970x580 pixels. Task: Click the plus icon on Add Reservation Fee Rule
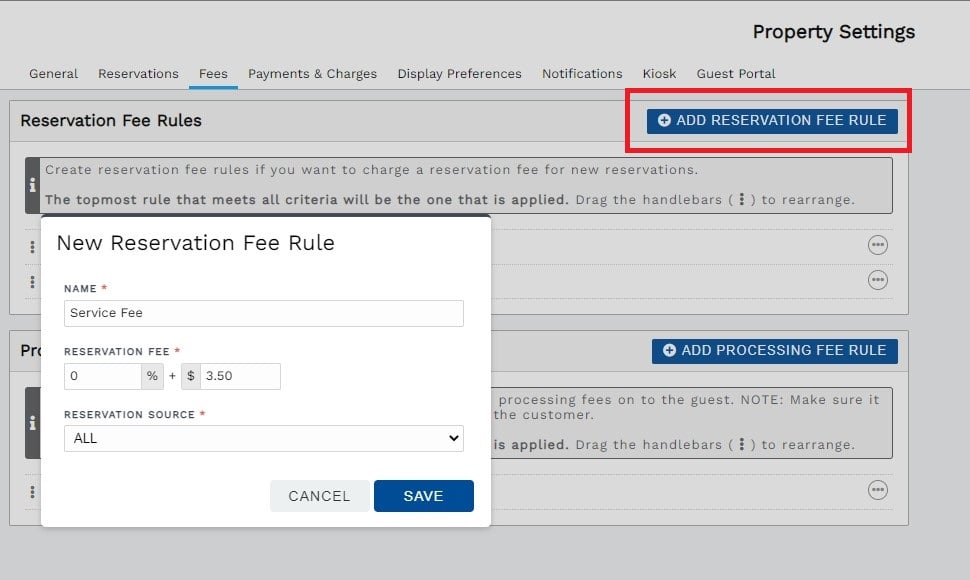666,120
